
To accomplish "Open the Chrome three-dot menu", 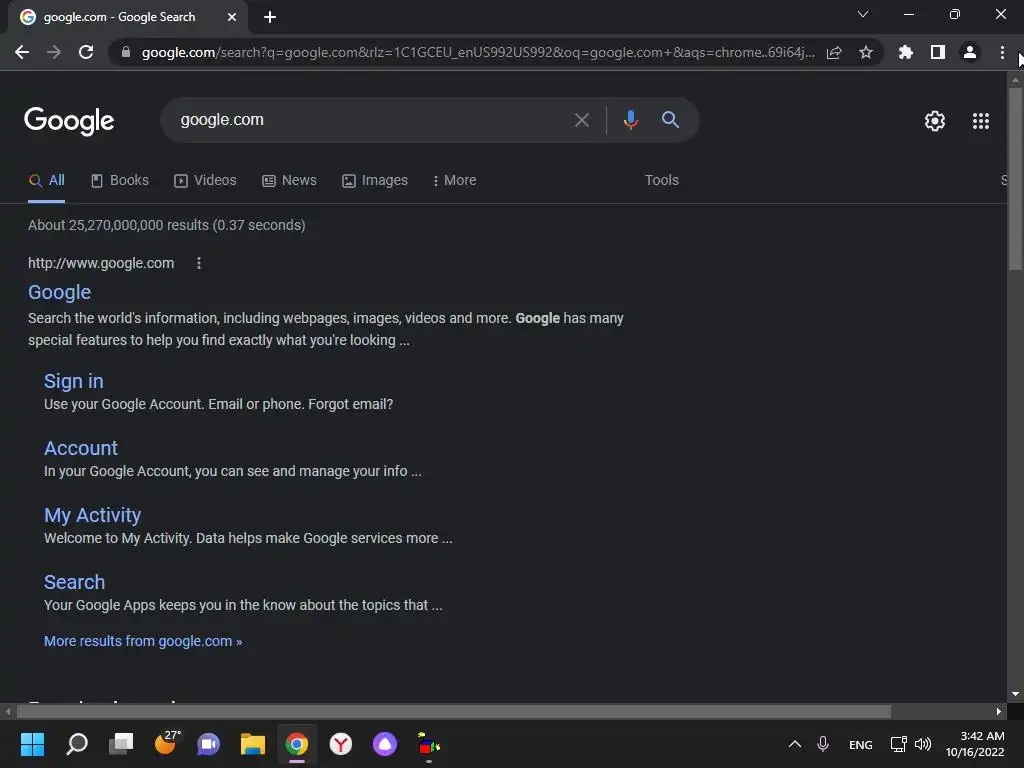I will (x=1002, y=52).
